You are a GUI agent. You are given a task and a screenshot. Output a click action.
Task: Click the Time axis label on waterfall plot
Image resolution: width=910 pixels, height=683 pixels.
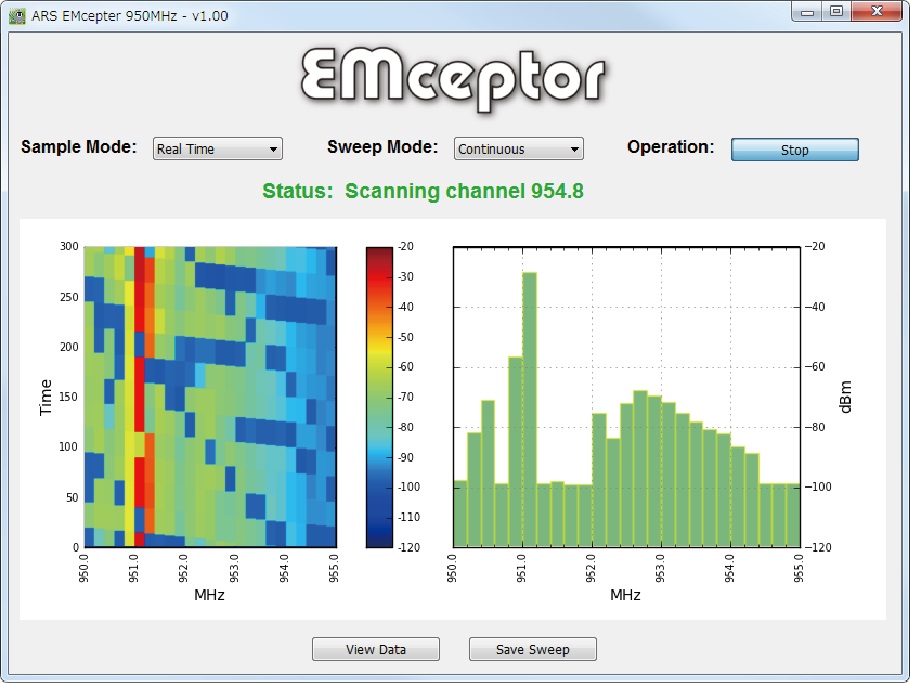45,397
